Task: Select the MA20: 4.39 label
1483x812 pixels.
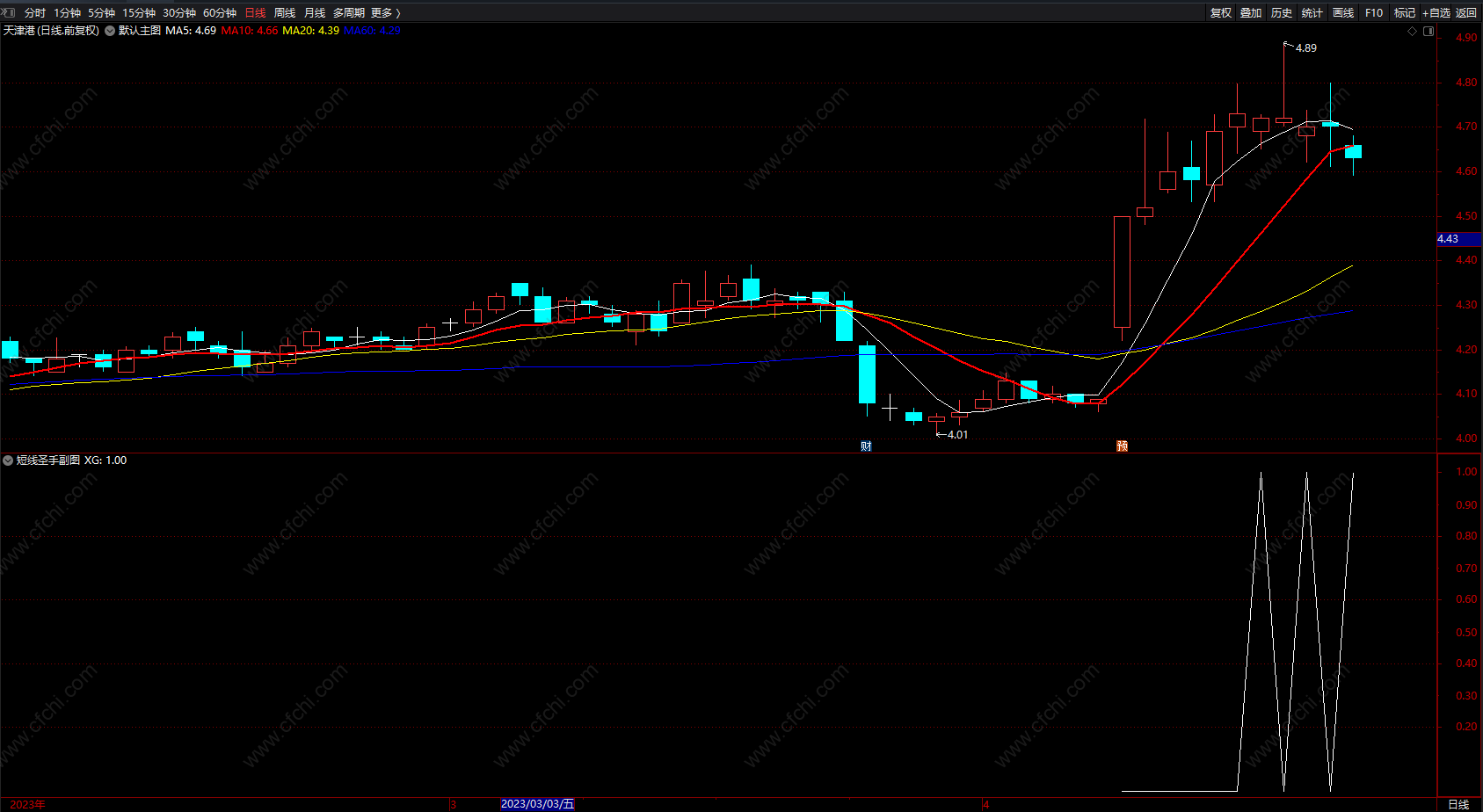Action: click(311, 31)
